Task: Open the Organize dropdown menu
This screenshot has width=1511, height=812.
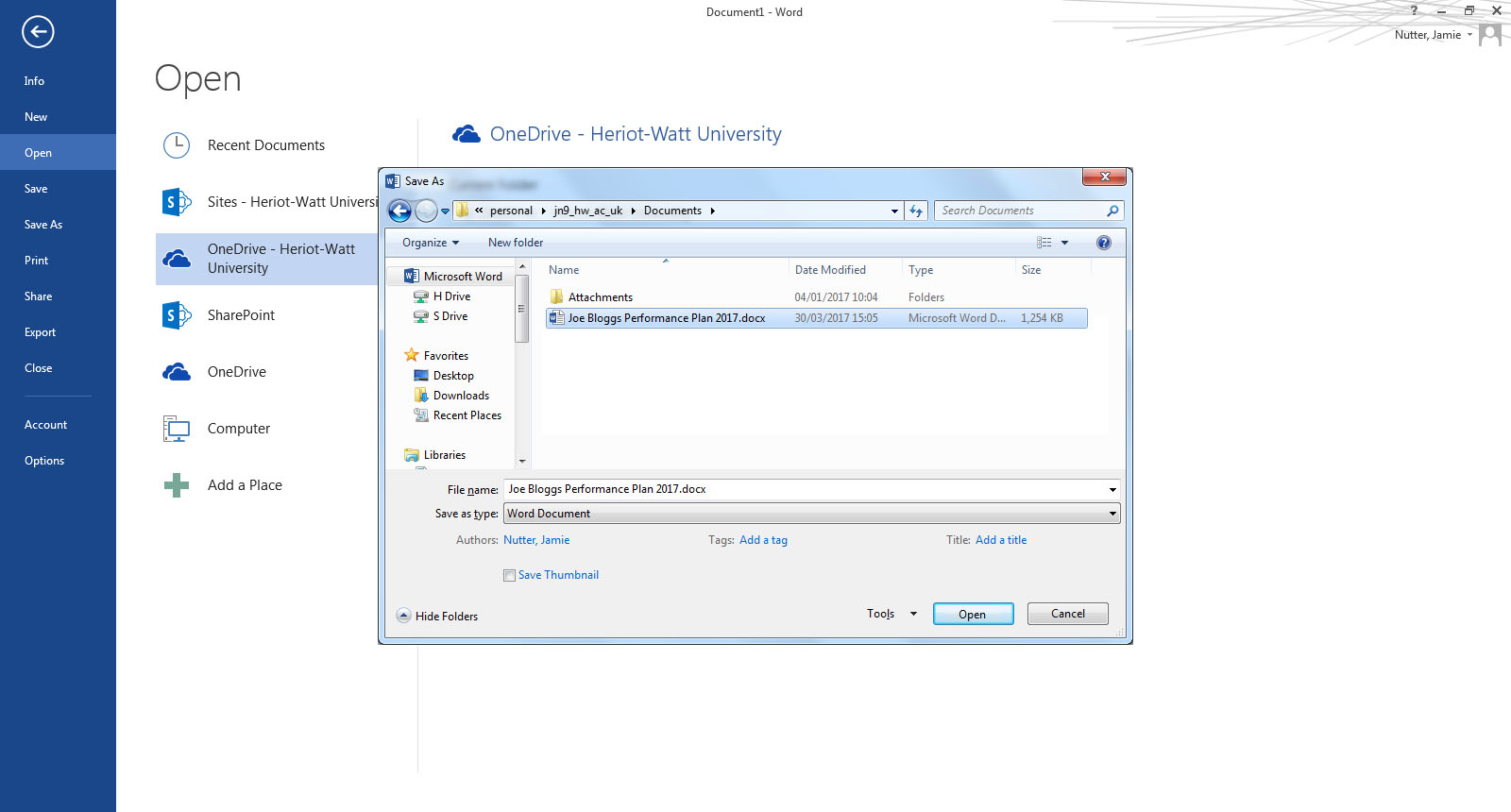Action: click(431, 243)
